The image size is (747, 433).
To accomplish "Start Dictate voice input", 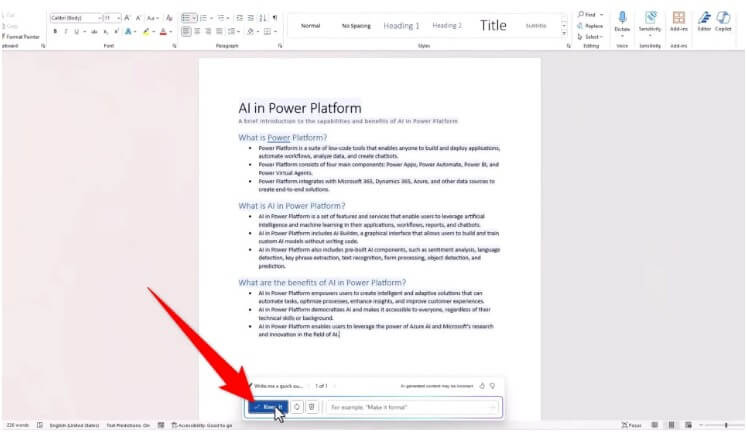I will coord(622,22).
